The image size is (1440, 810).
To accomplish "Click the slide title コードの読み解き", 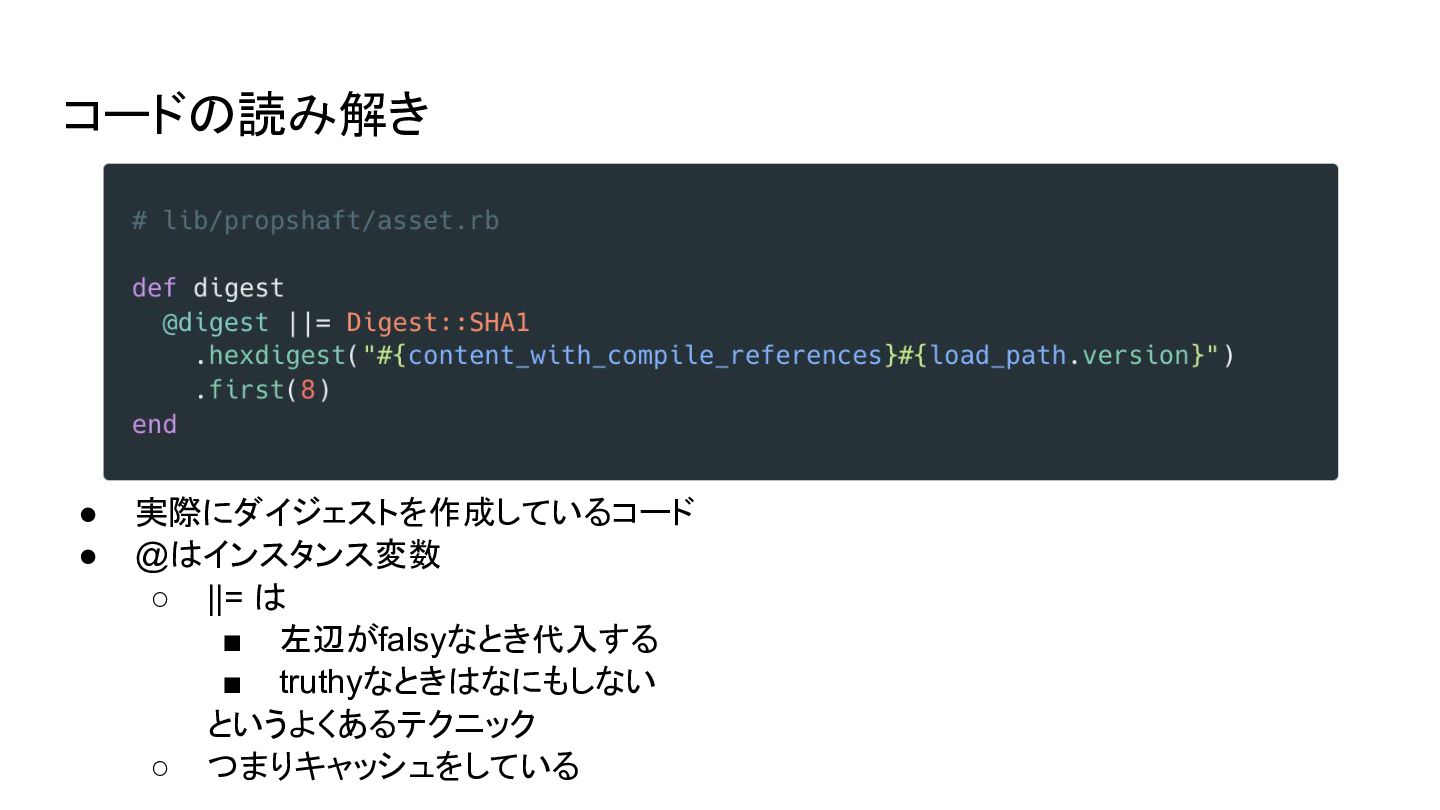I will point(246,114).
